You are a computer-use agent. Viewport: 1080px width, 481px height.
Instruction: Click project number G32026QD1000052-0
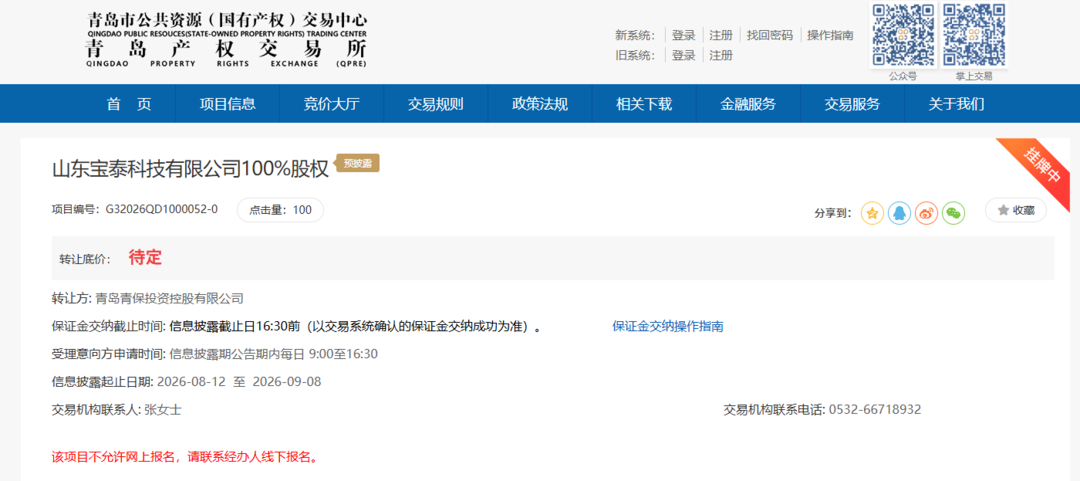coord(161,209)
